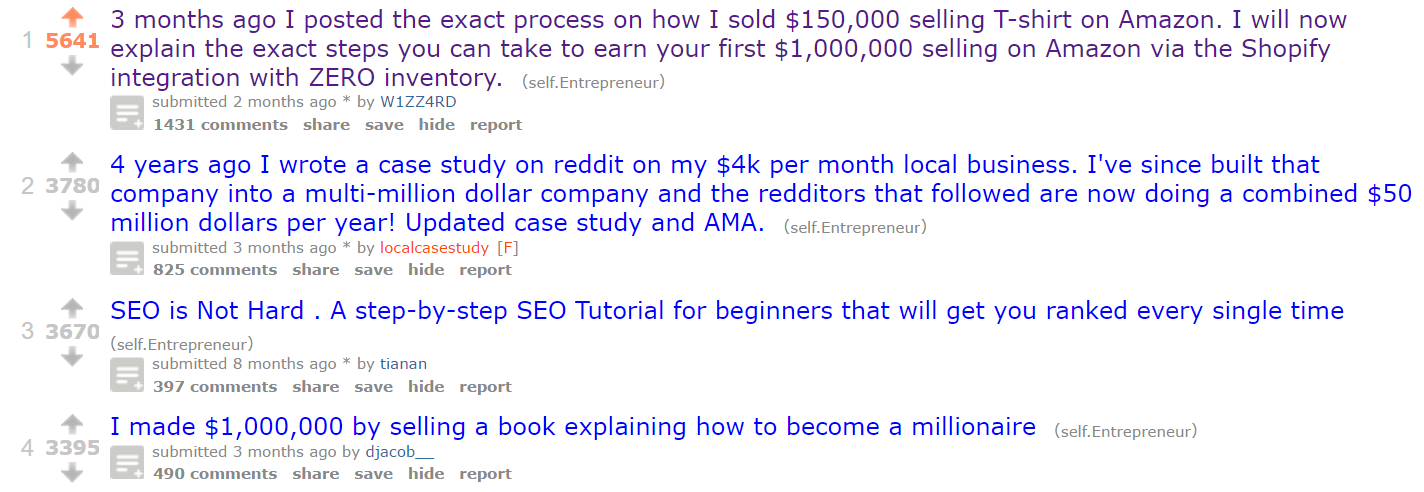Image resolution: width=1424 pixels, height=492 pixels.
Task: Expand self-text of the millionaire book post
Action: 127,463
